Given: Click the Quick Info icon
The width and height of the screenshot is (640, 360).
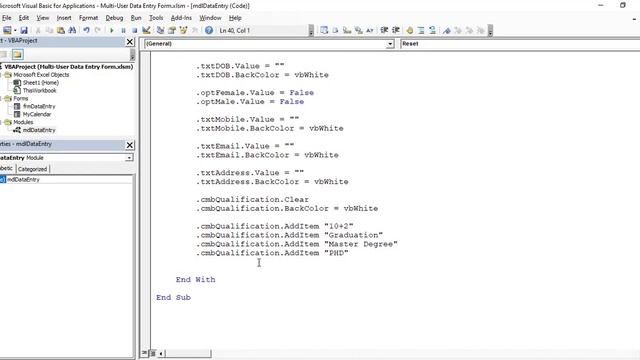Looking at the screenshot, I should tap(347, 30).
